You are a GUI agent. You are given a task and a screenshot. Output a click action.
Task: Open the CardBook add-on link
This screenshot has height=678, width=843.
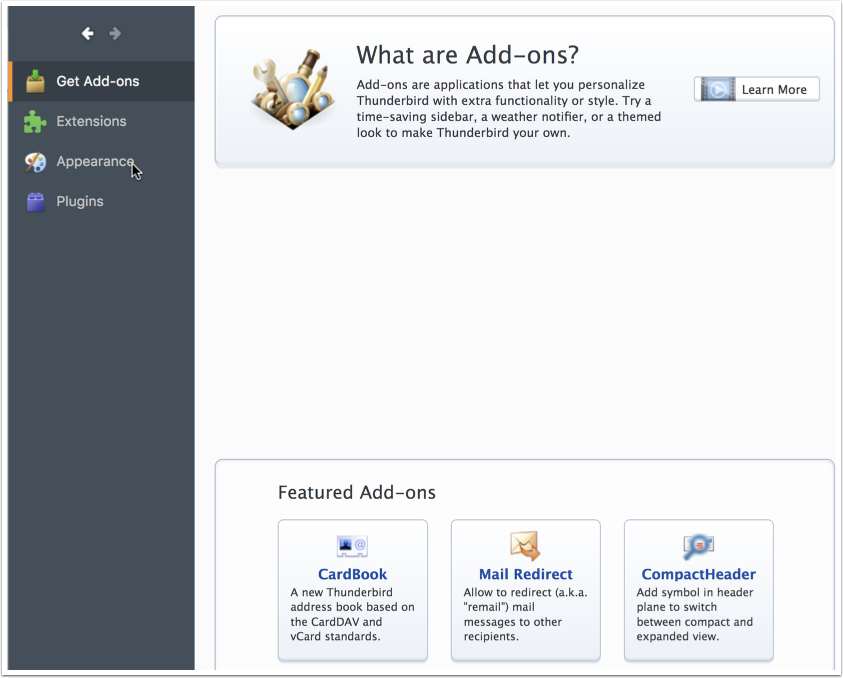click(x=352, y=574)
